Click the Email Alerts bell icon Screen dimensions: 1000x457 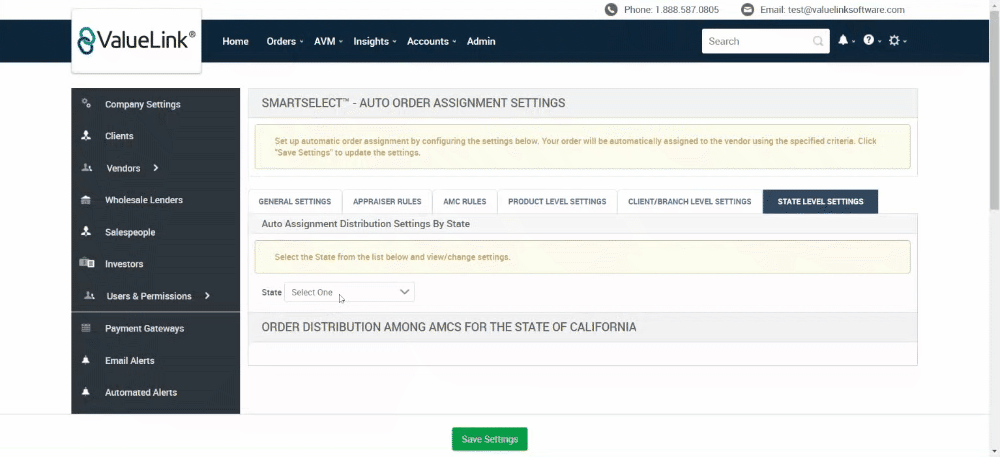pyautogui.click(x=86, y=360)
